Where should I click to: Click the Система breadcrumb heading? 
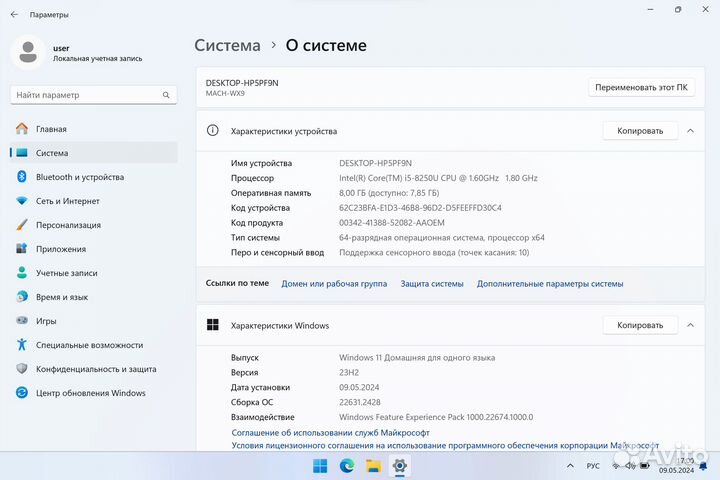click(227, 45)
